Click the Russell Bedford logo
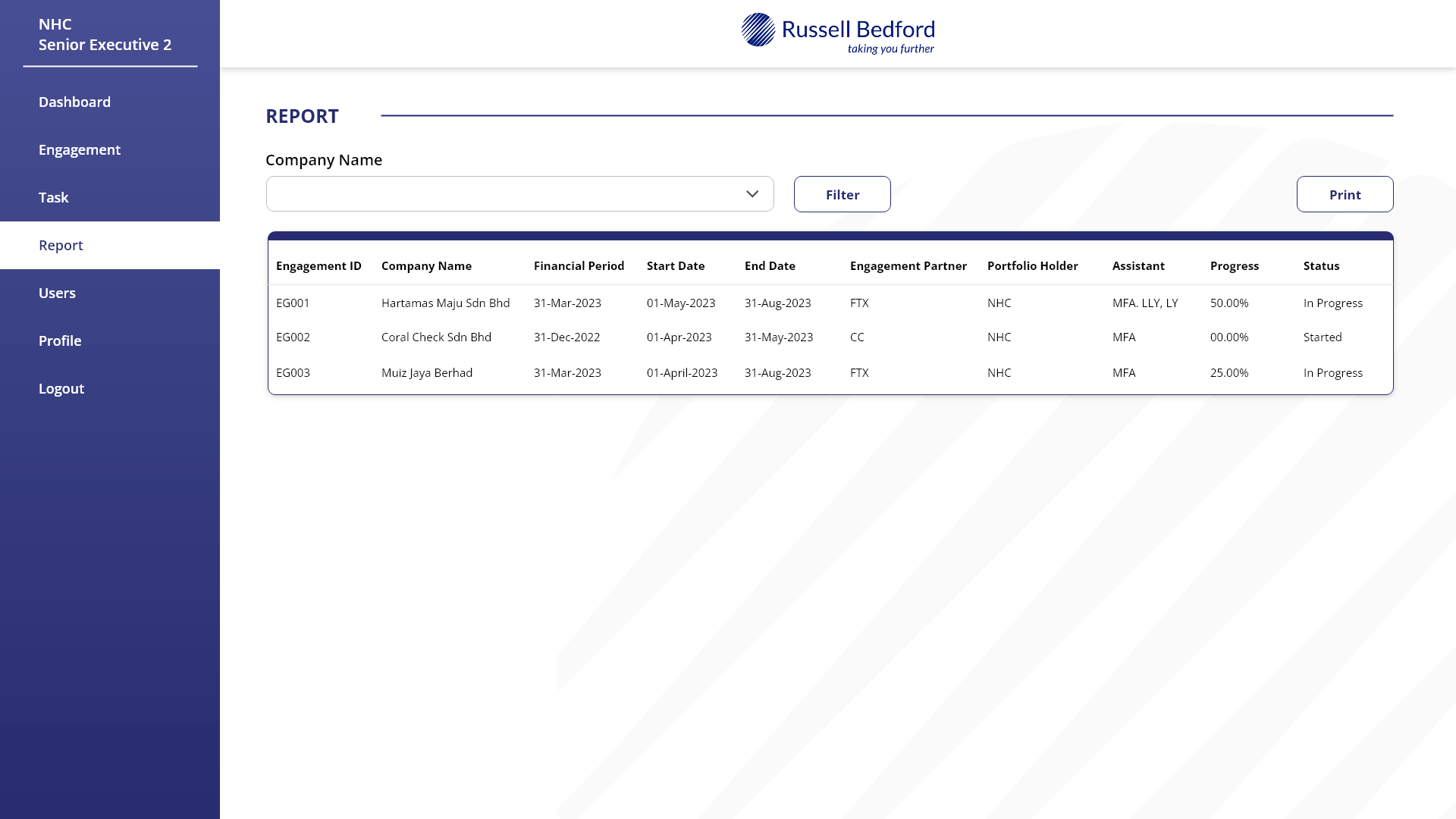 (837, 32)
